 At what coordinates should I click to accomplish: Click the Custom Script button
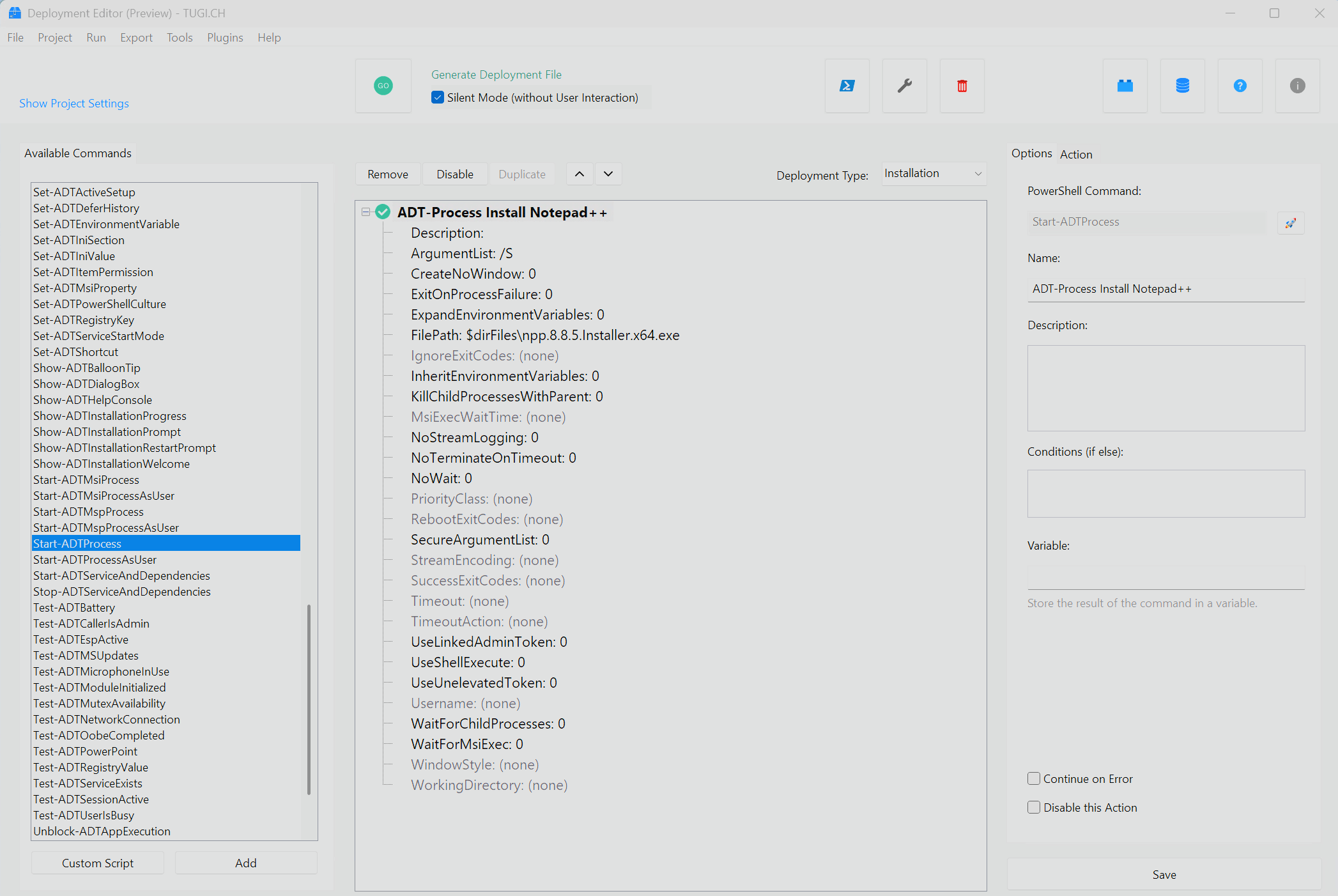(98, 863)
